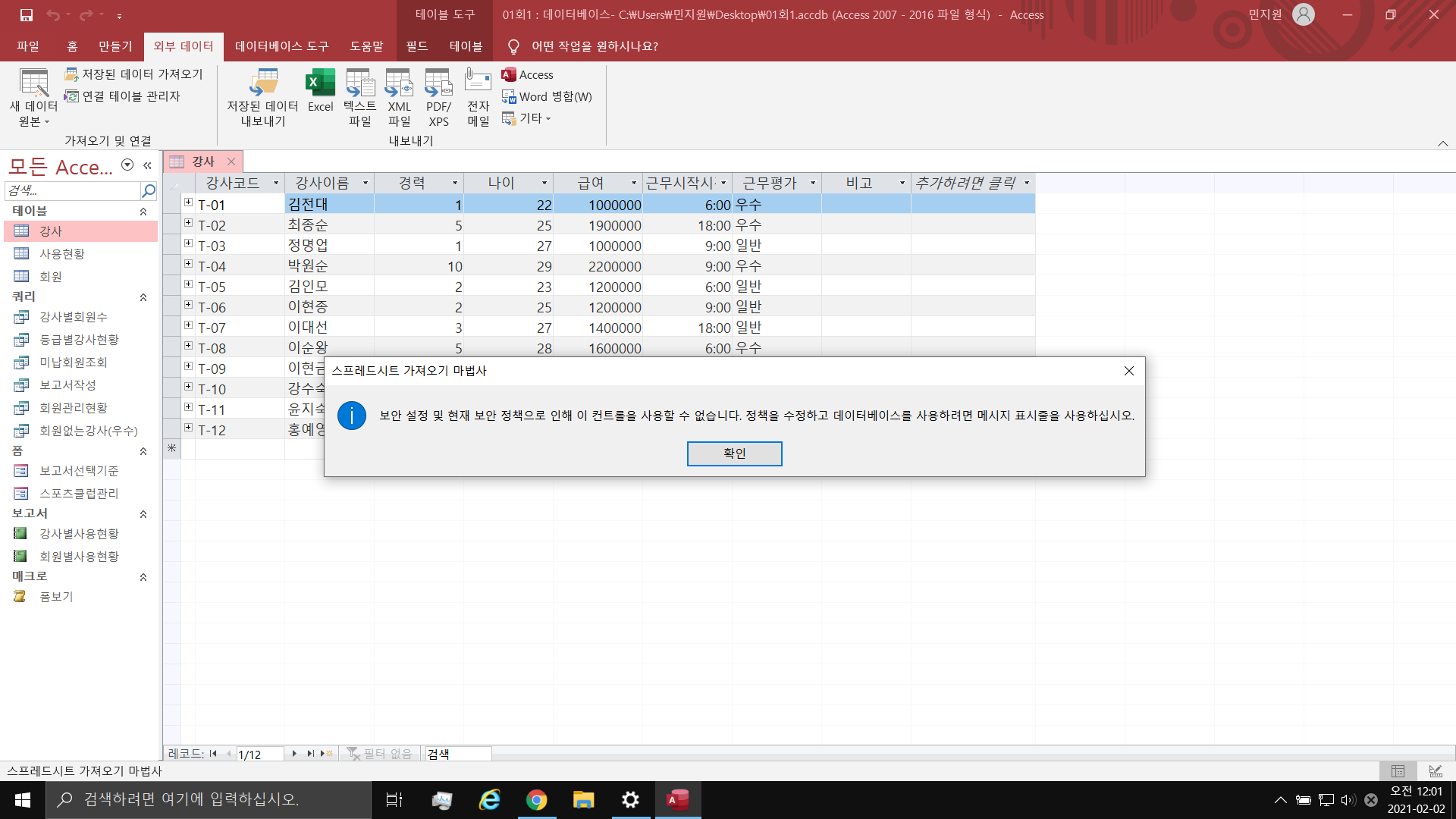Click the text file export icon
Viewport: 1456px width, 819px height.
click(359, 83)
